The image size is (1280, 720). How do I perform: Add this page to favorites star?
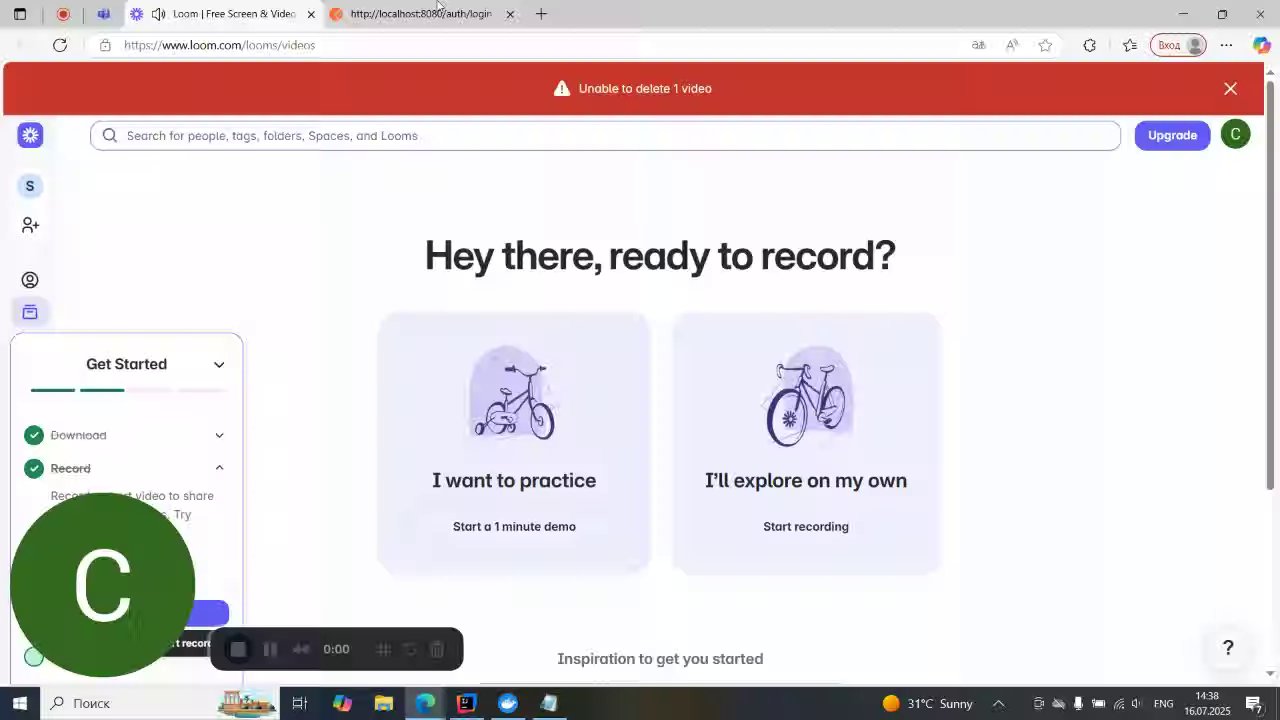[x=1045, y=45]
